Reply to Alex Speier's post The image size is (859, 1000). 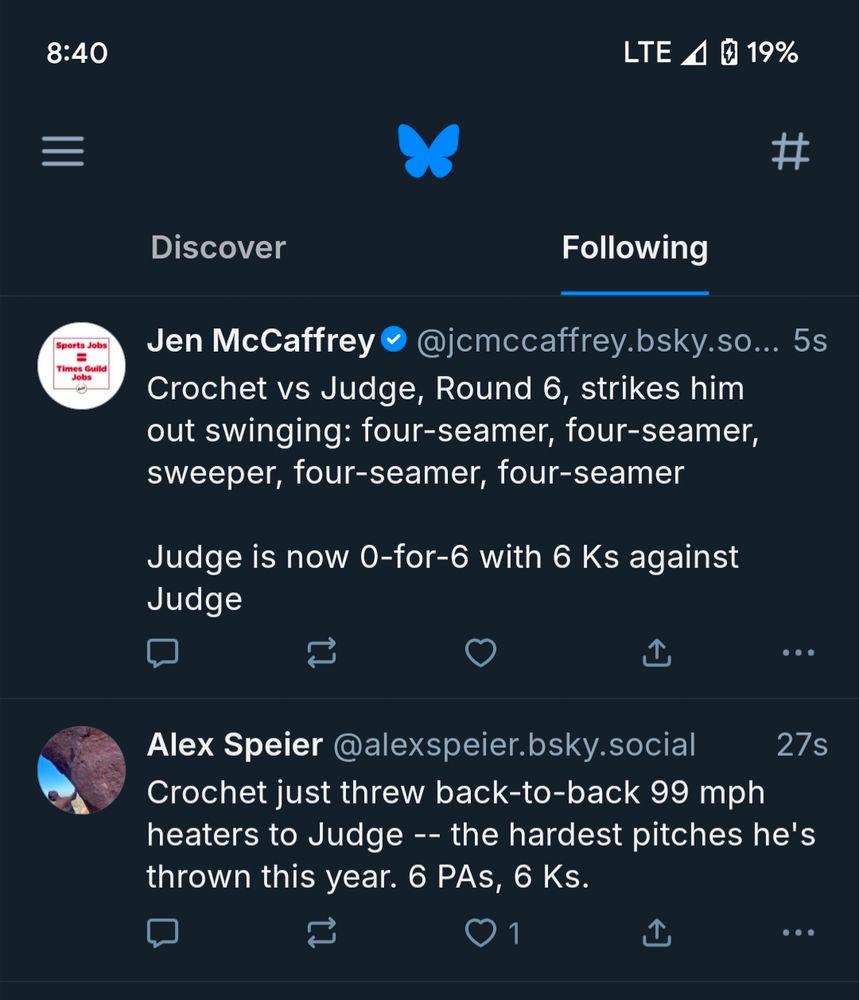(x=163, y=933)
